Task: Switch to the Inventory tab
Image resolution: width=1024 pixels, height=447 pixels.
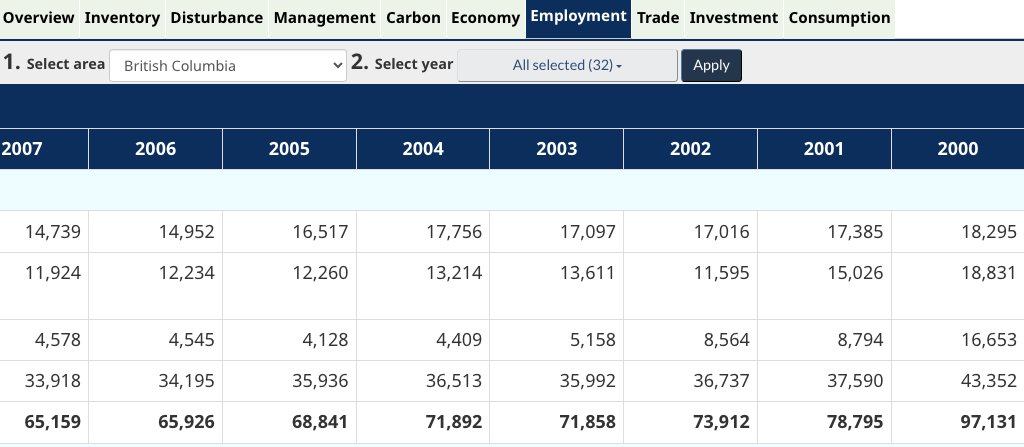Action: 122,18
